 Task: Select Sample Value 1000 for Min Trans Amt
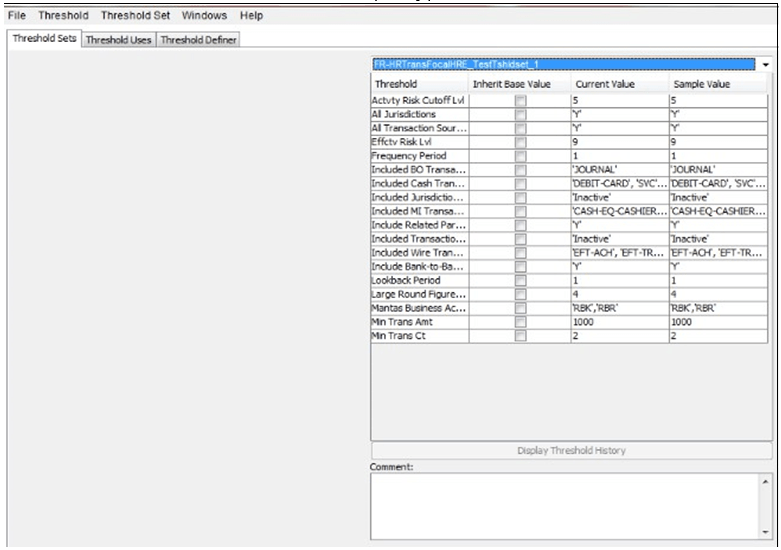718,322
